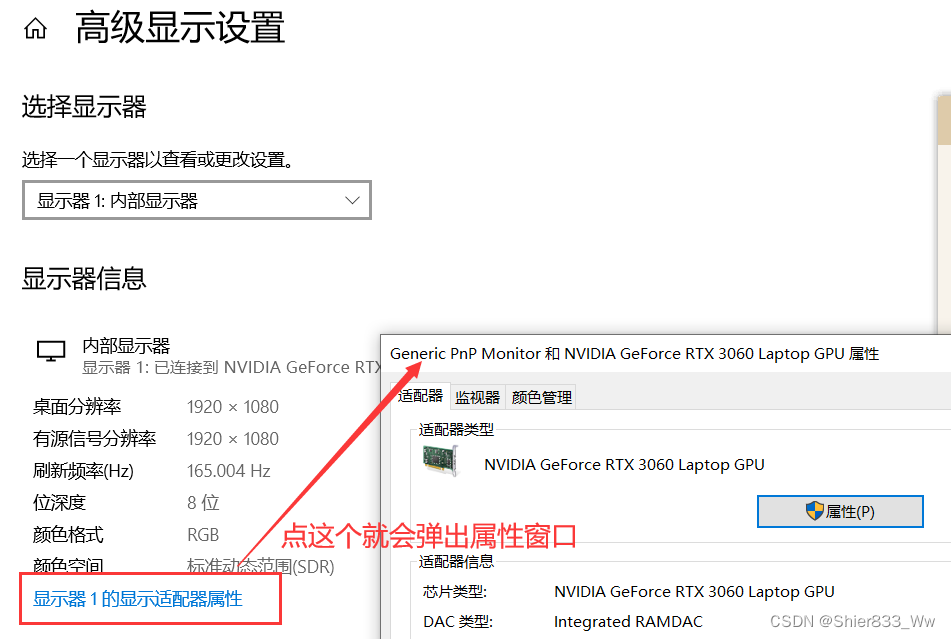Image resolution: width=951 pixels, height=639 pixels.
Task: Select the 颜色格式 value RGB
Action: pos(203,535)
